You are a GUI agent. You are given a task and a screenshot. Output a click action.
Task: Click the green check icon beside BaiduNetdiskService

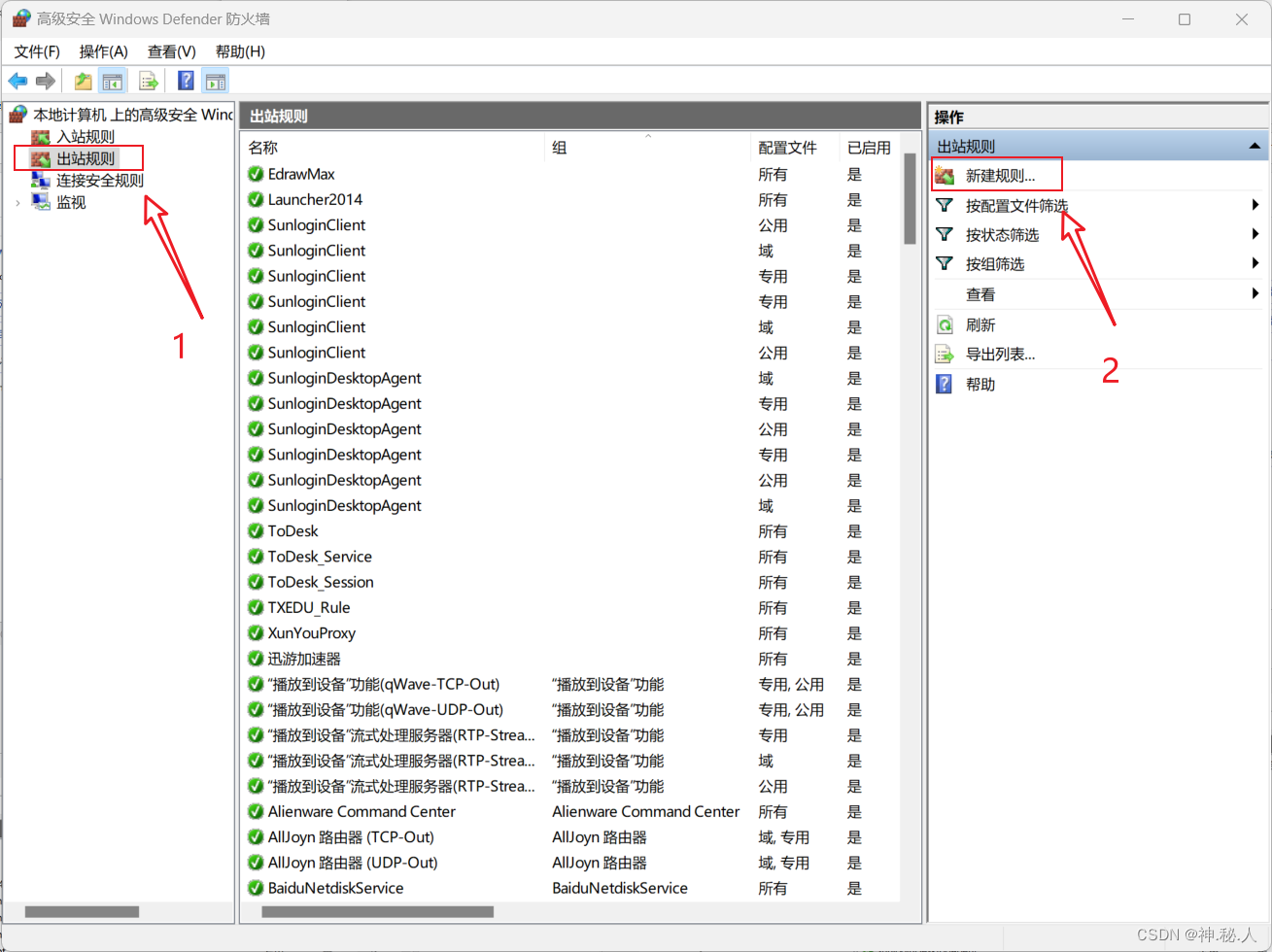(256, 888)
